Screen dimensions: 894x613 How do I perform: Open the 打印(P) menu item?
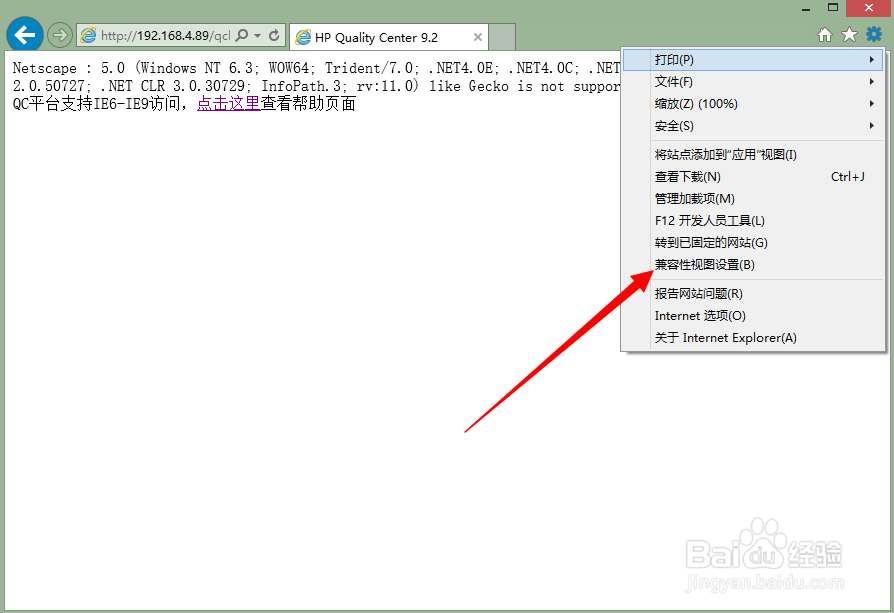click(x=753, y=60)
